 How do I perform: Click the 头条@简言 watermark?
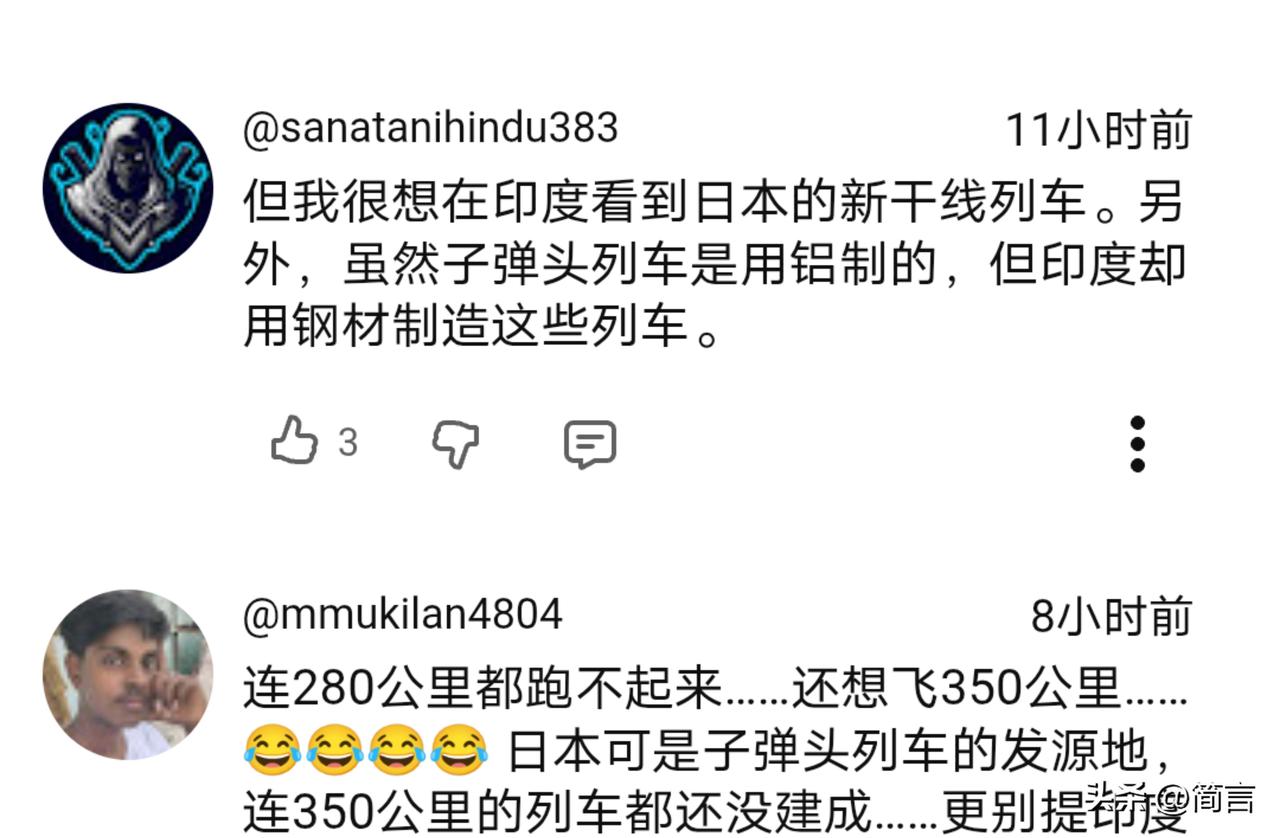(x=1170, y=800)
